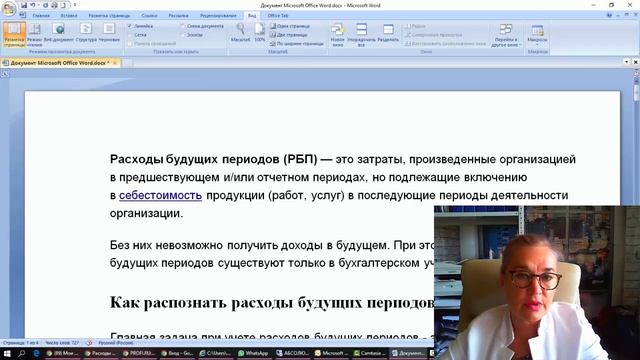
Task: Open the Рецензирование ribbon tab
Action: 218,16
